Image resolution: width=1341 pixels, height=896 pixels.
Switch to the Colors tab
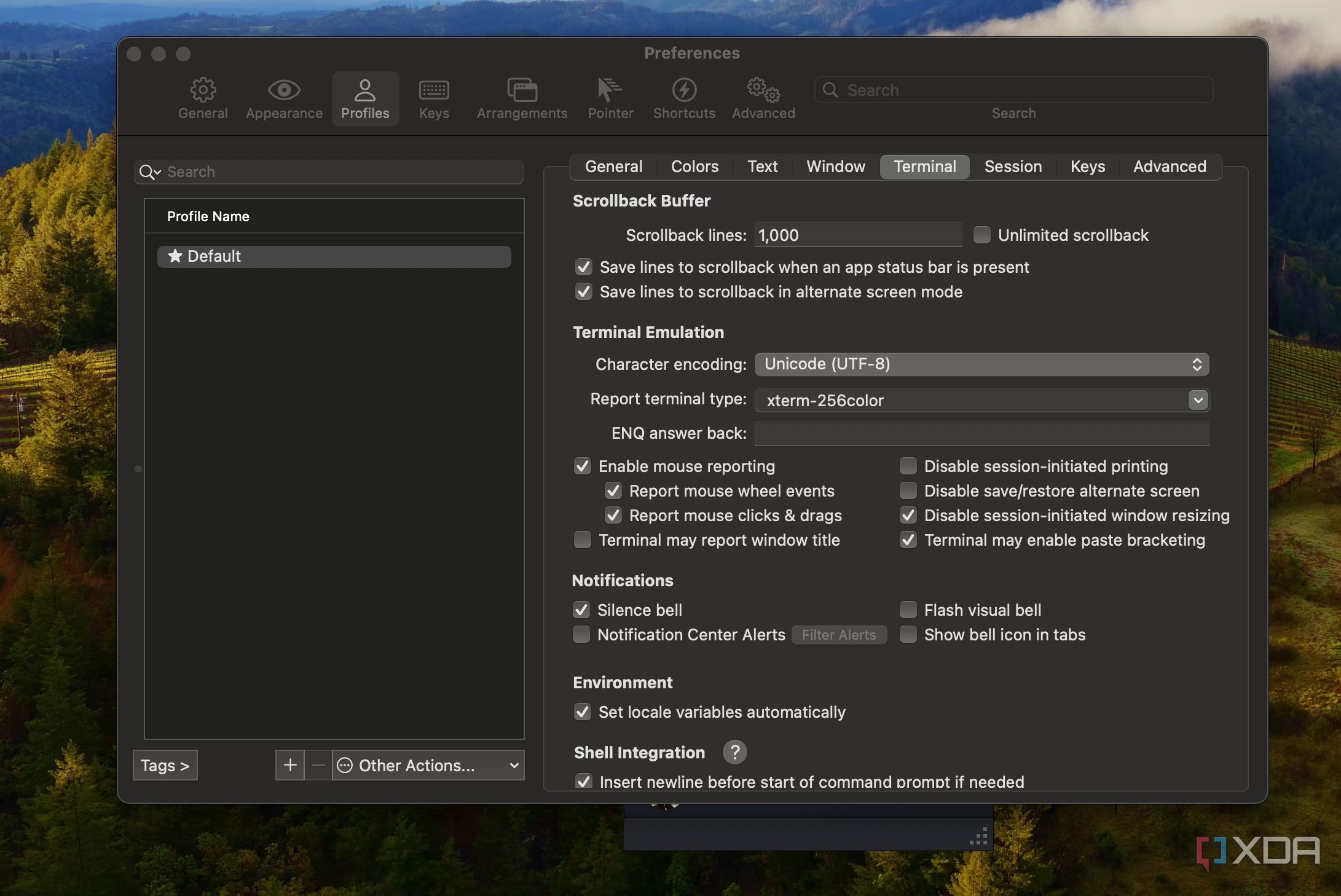[694, 167]
